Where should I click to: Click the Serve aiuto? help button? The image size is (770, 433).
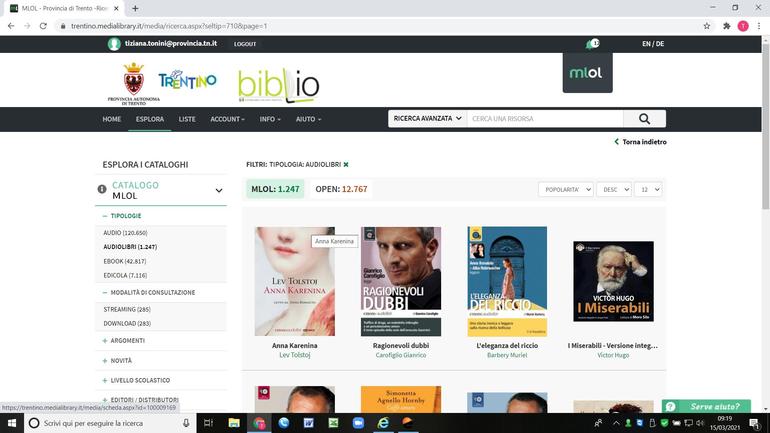706,406
